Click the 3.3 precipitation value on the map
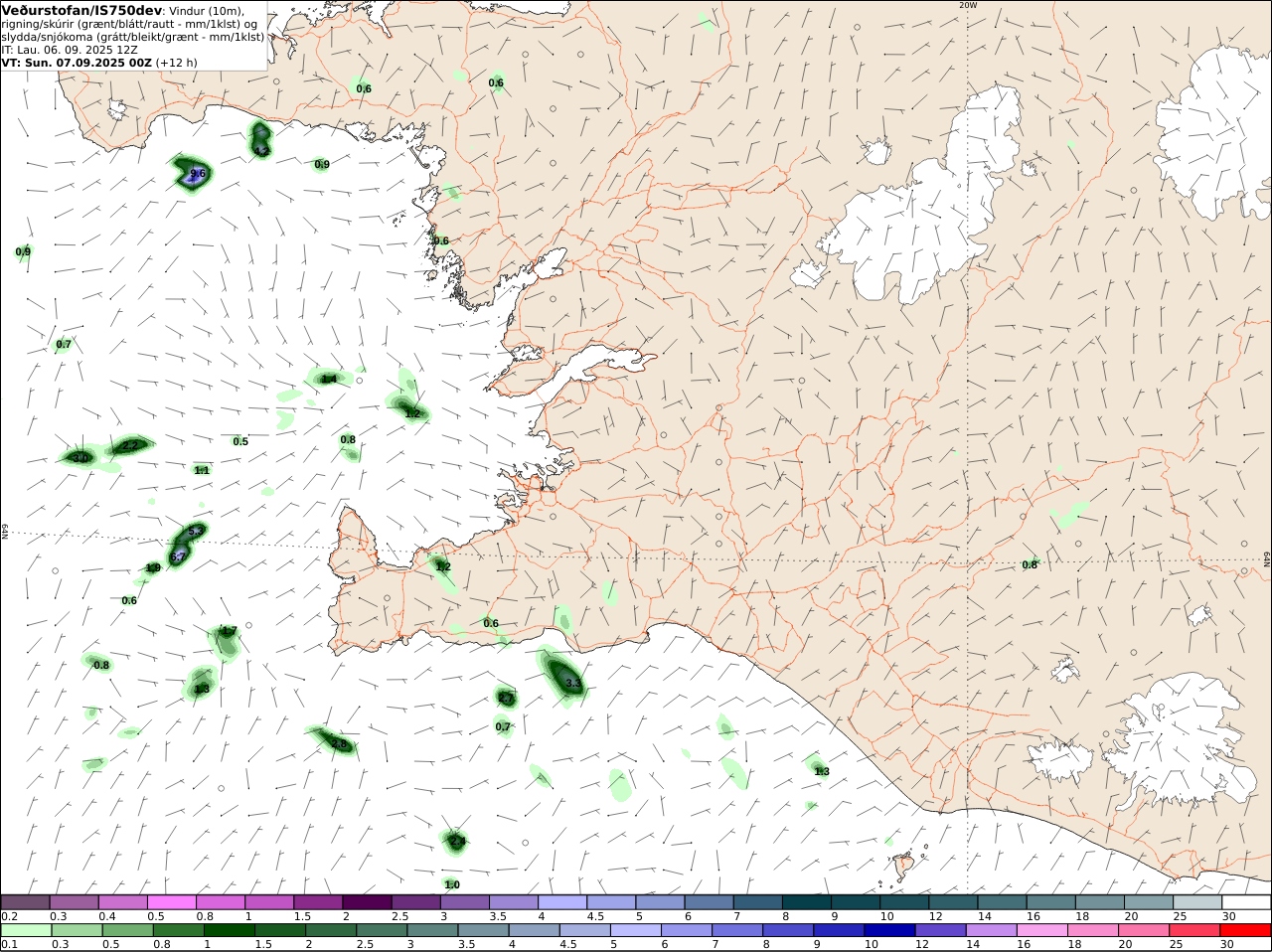The image size is (1272, 952). click(573, 684)
